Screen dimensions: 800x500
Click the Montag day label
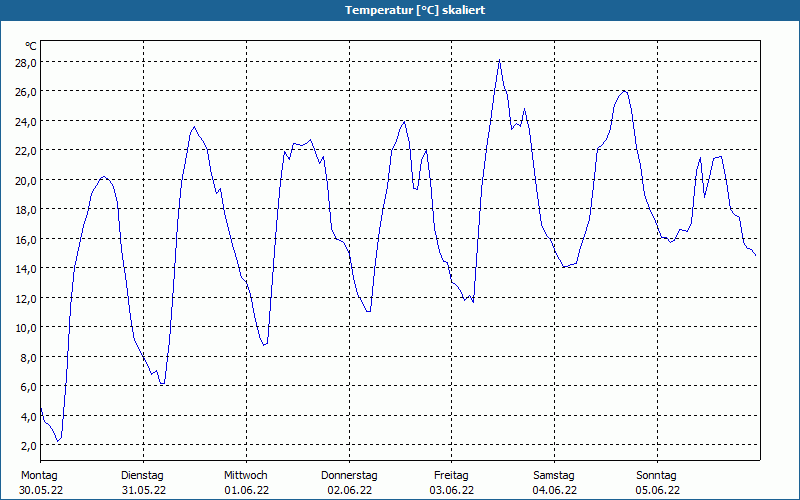tap(39, 476)
